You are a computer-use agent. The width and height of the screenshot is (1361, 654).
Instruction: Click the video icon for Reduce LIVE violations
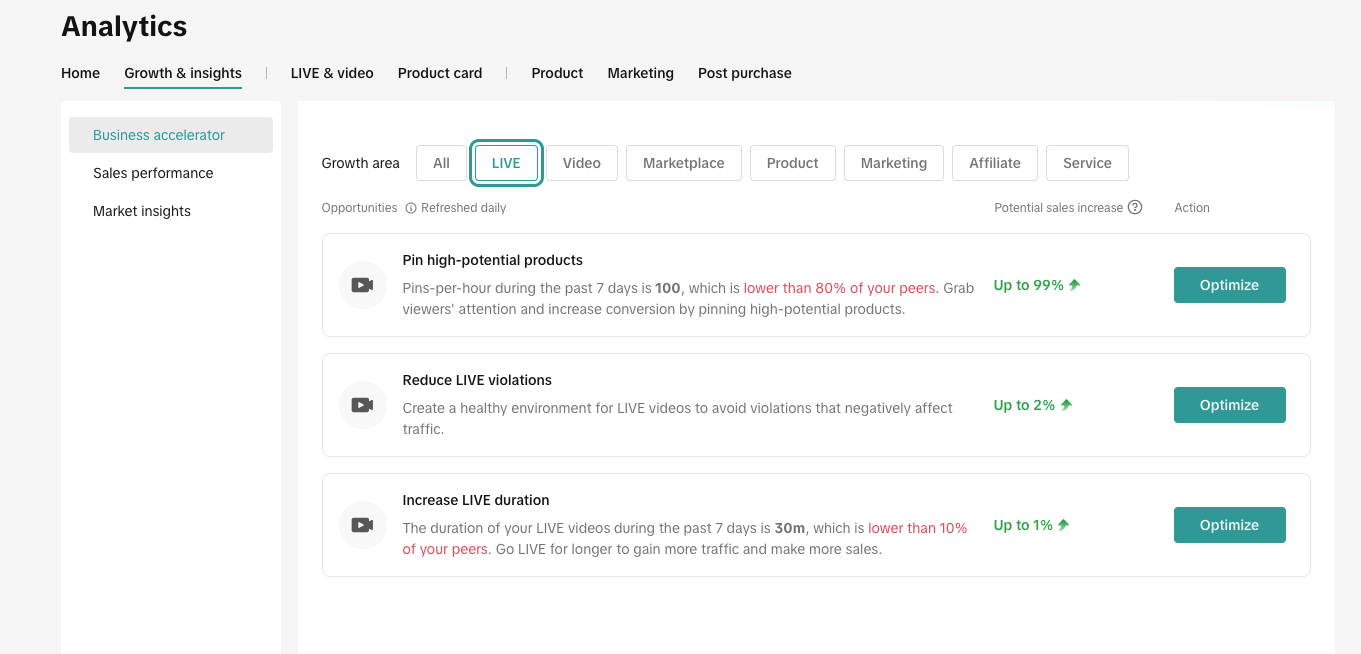[362, 405]
